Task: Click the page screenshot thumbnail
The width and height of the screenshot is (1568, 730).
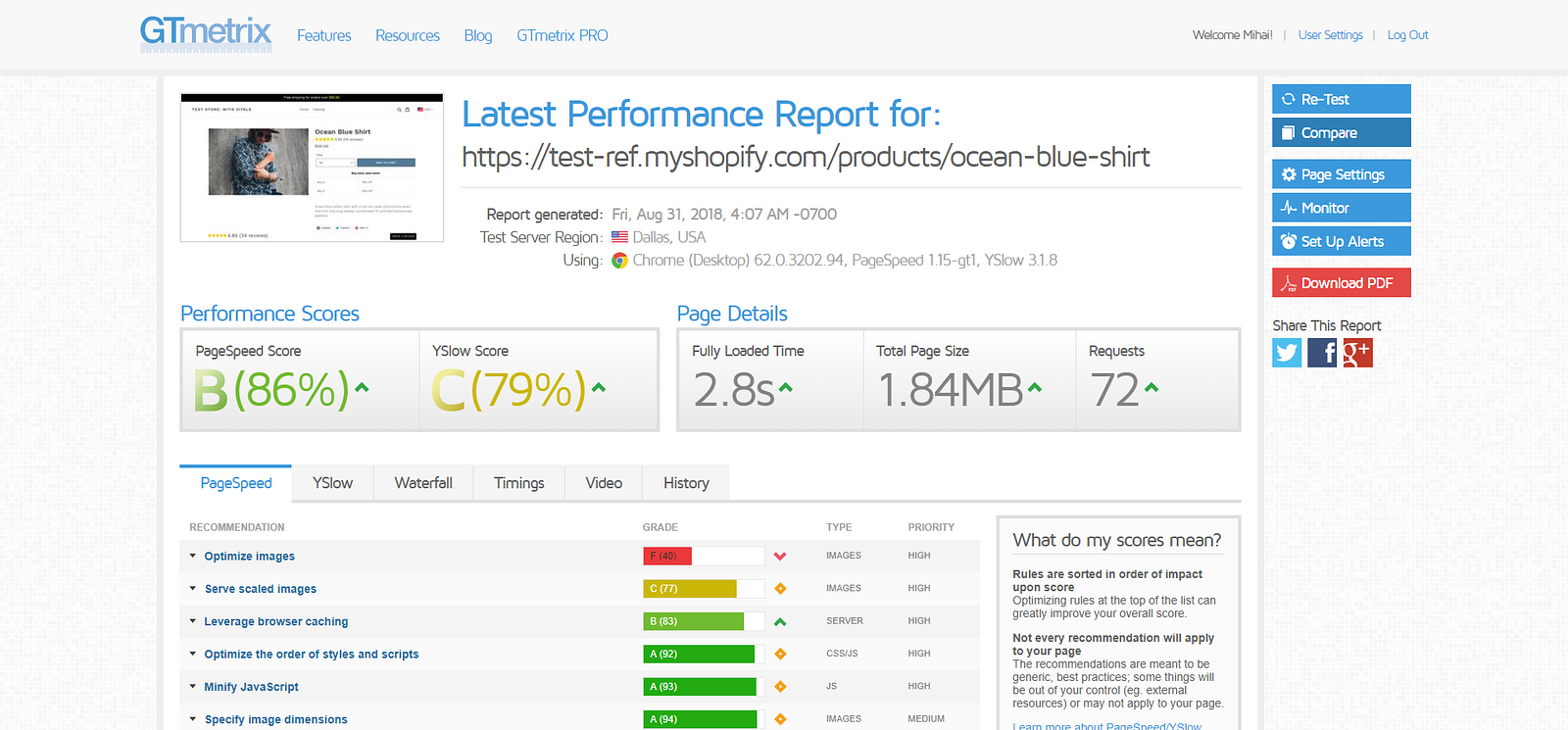Action: pos(312,168)
